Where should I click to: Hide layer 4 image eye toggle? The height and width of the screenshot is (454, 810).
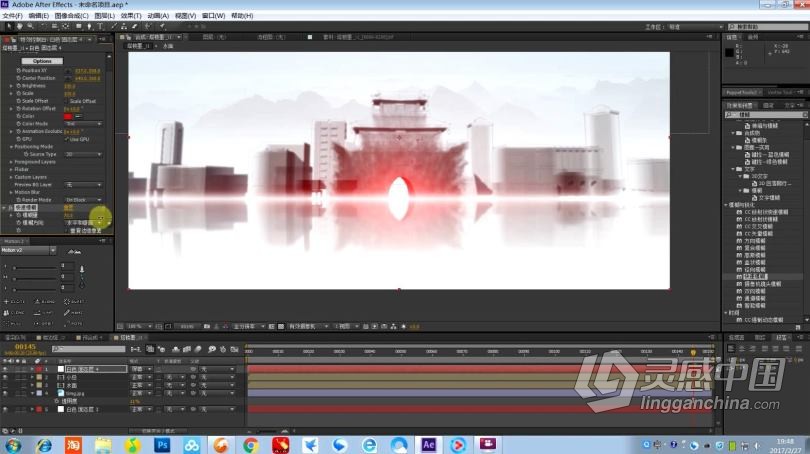click(5, 393)
